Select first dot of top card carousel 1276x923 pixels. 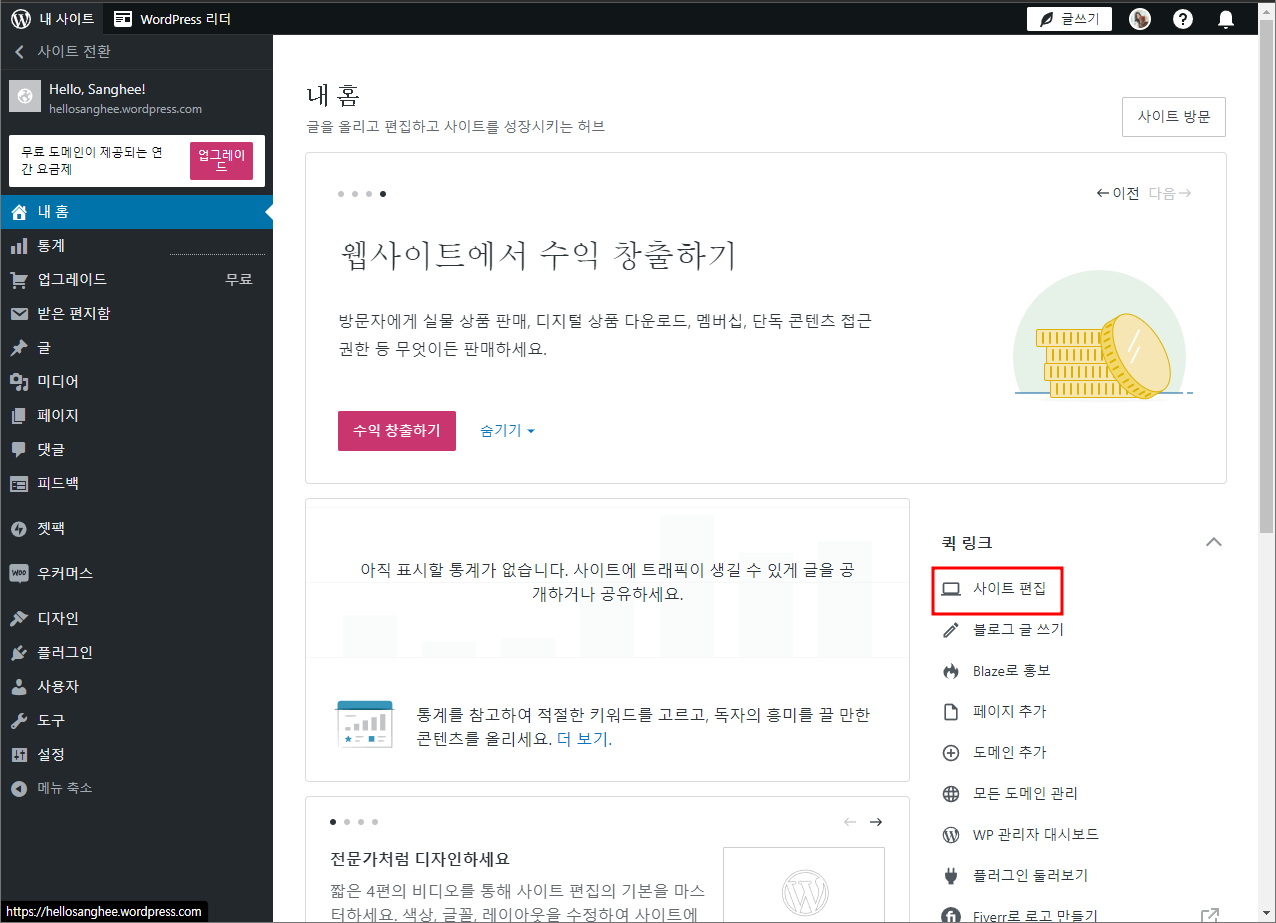coord(341,194)
